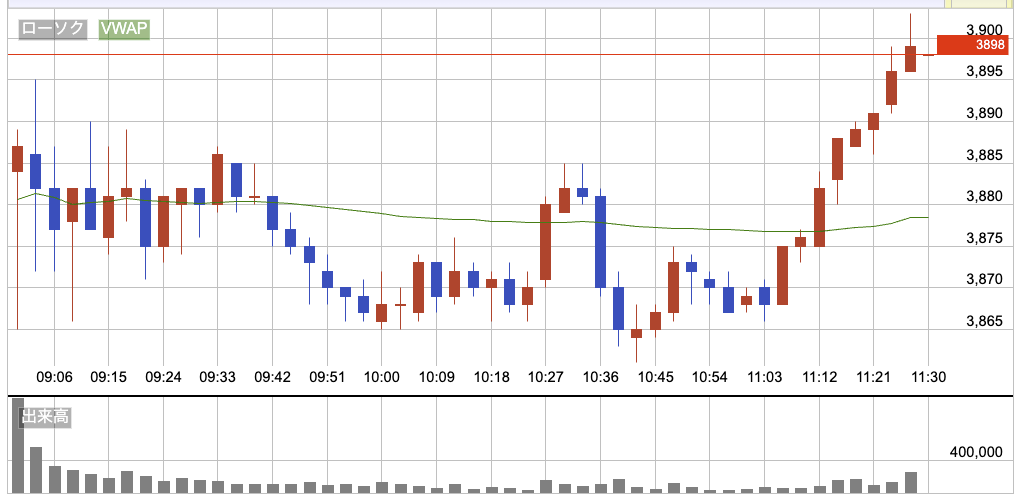This screenshot has width=1025, height=503.
Task: Select the 11:30 time axis label
Action: tap(929, 377)
